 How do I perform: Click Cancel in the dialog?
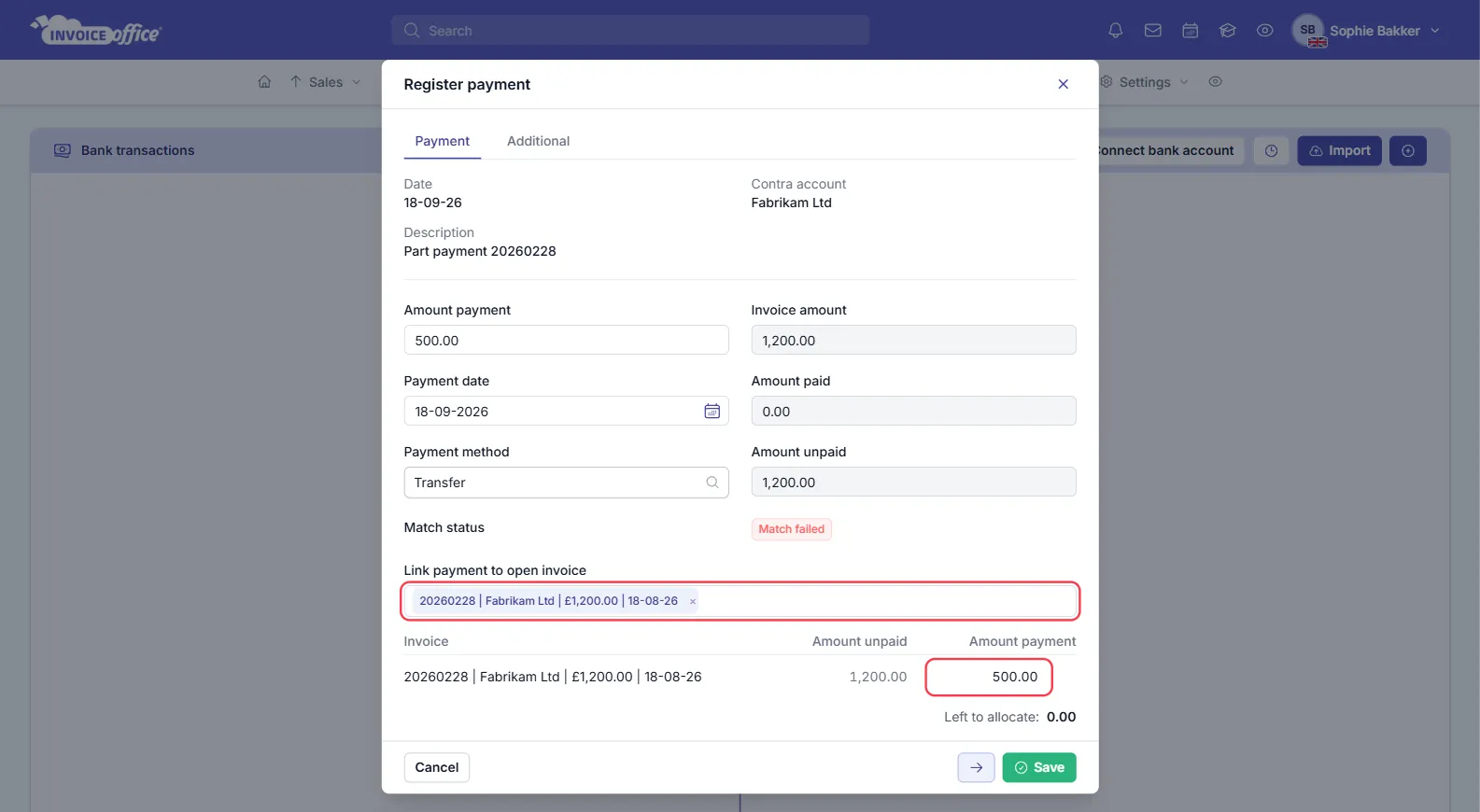[437, 767]
